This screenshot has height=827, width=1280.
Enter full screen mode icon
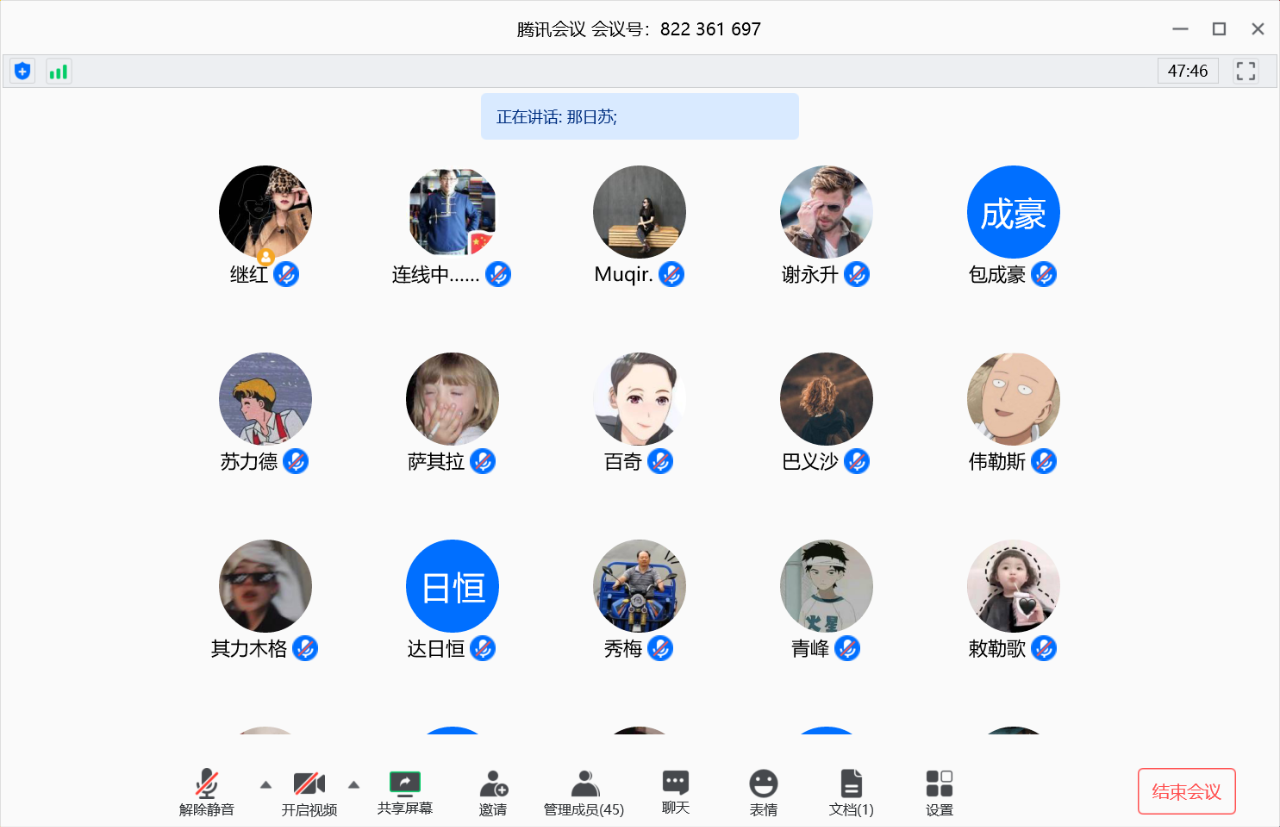(1245, 71)
